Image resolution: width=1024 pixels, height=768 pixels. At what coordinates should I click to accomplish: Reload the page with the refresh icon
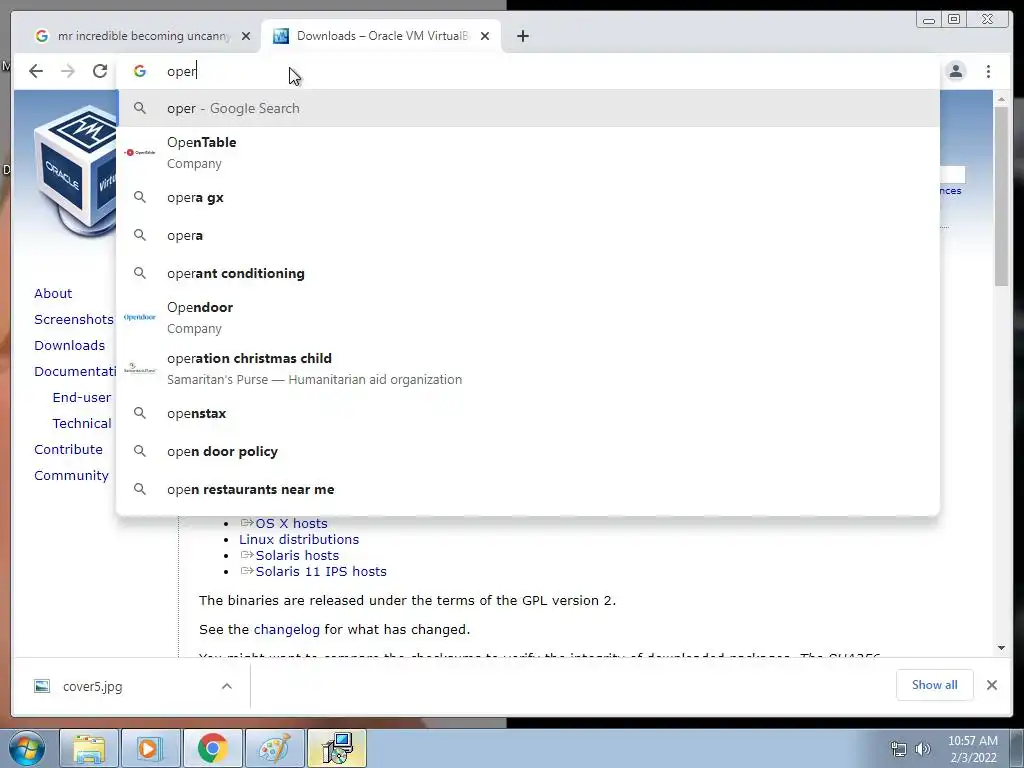[x=100, y=71]
